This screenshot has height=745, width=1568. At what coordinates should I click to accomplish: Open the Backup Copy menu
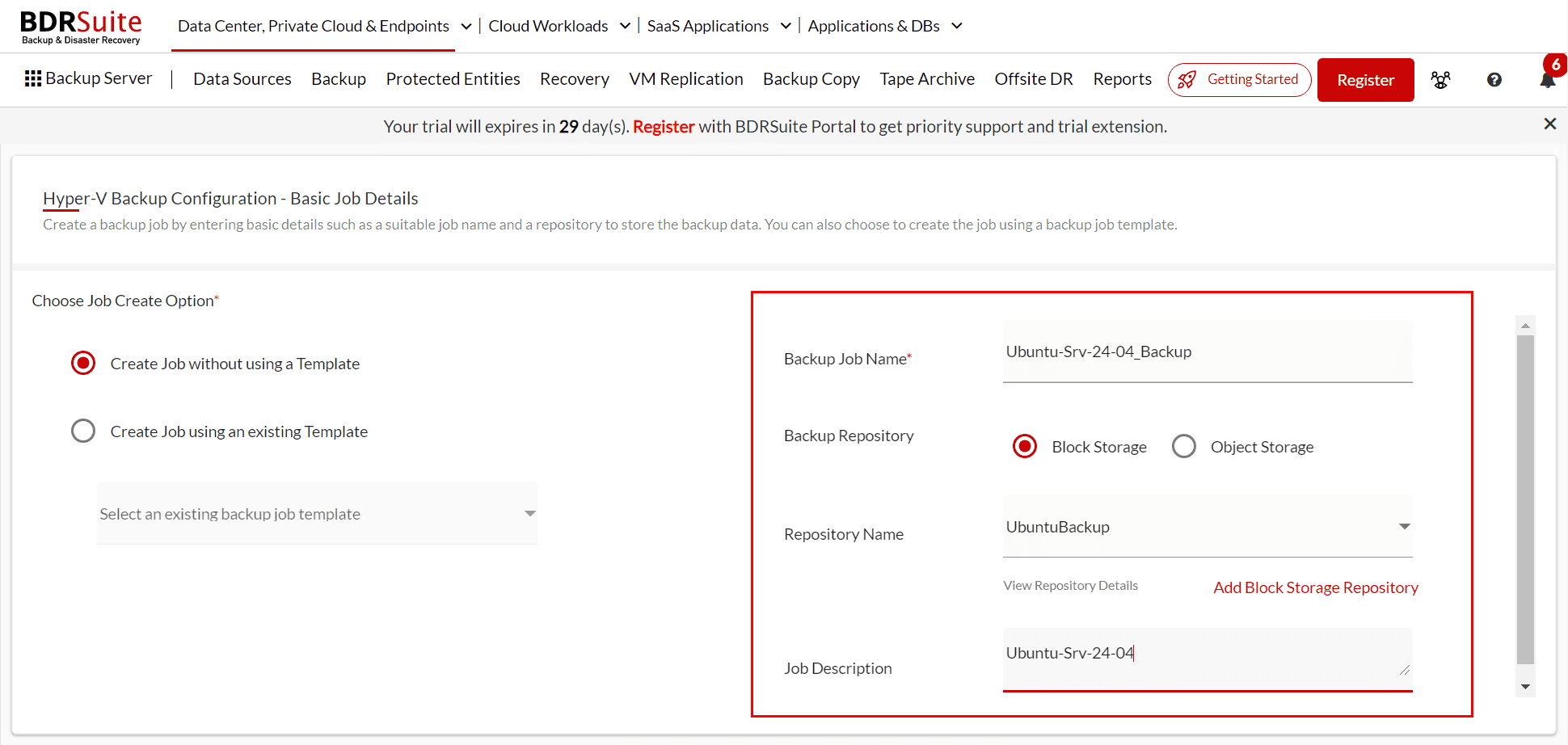coord(811,78)
